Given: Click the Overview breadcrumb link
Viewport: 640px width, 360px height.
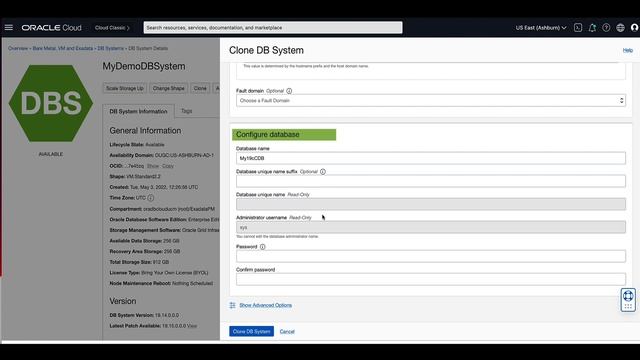Looking at the screenshot, I should click(x=18, y=48).
